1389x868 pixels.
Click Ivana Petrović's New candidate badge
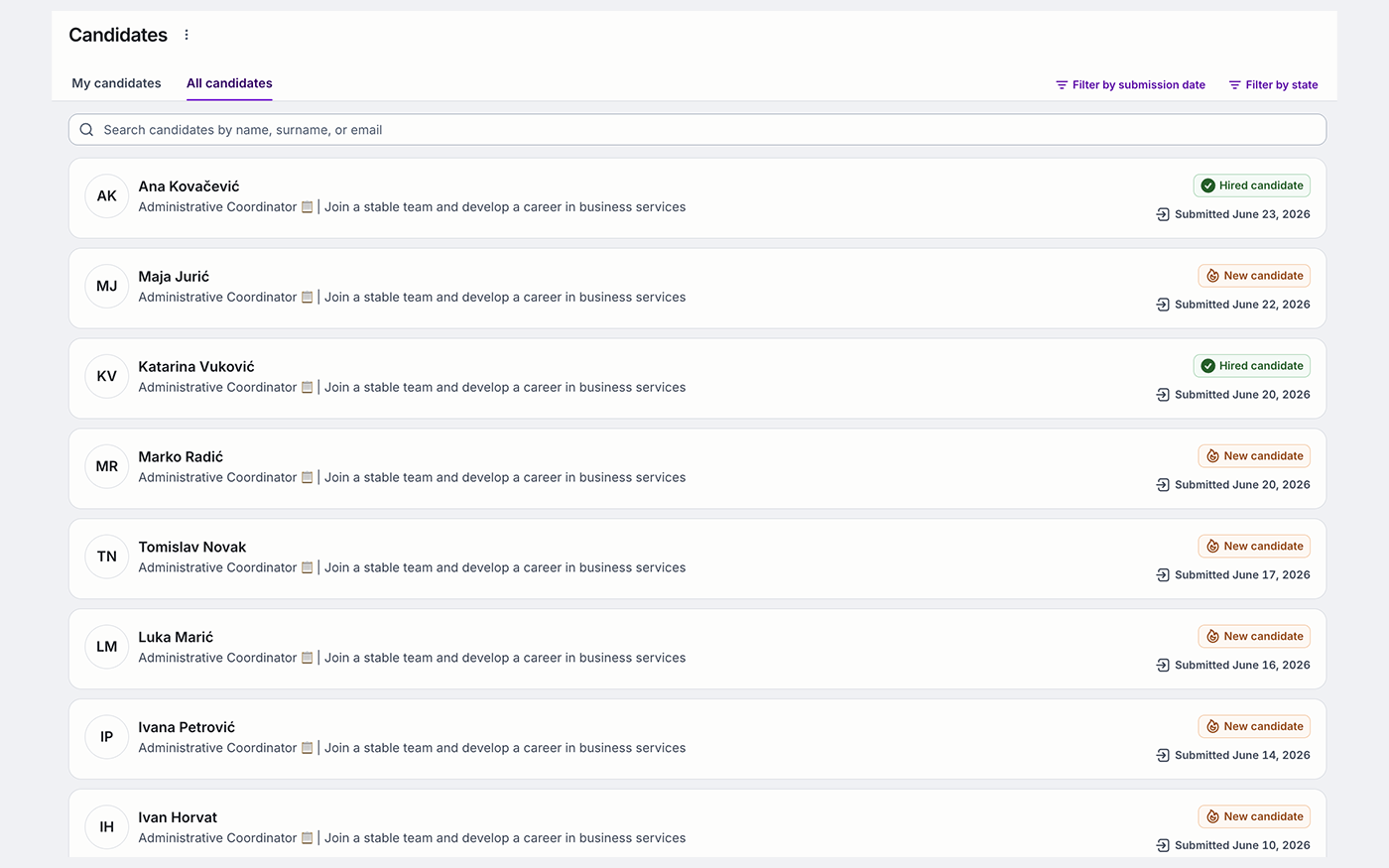[1254, 727]
